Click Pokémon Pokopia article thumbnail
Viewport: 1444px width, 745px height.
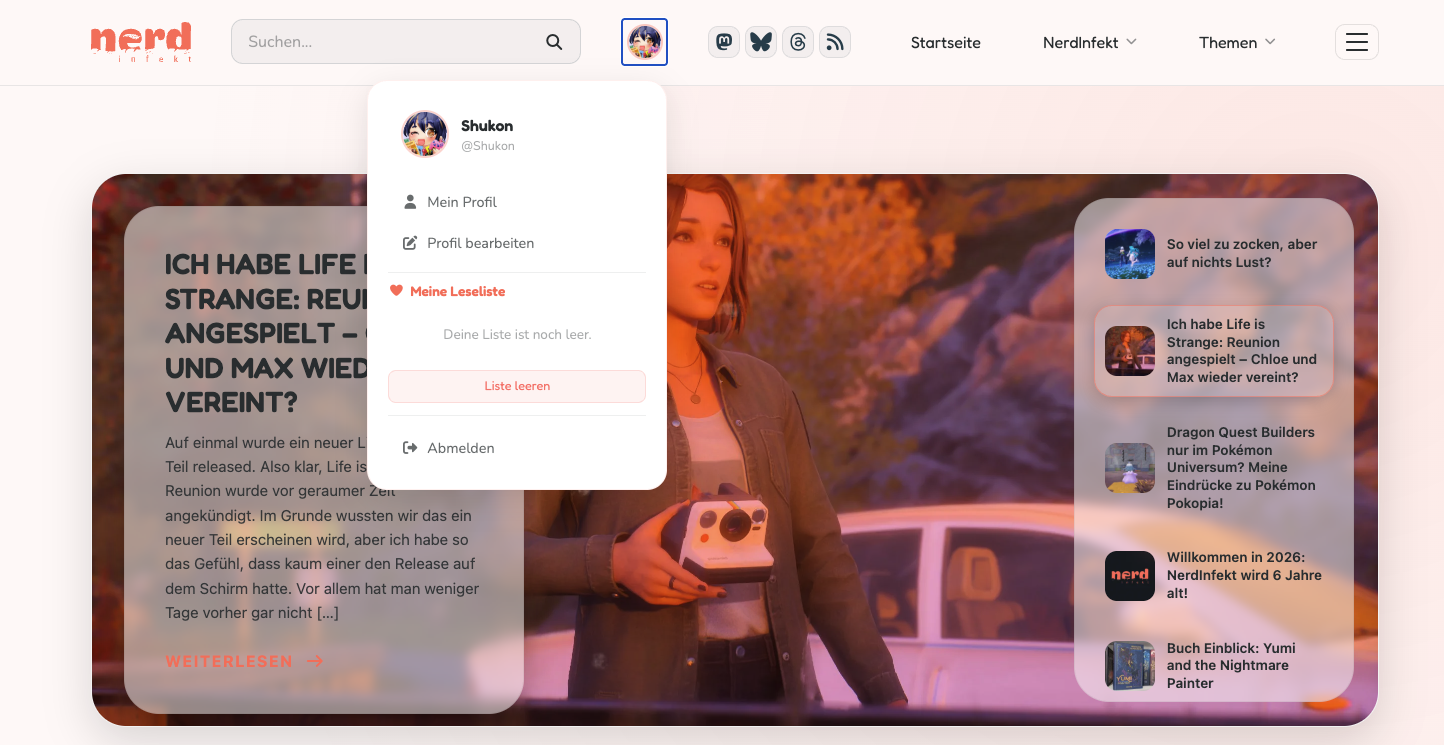(x=1130, y=468)
